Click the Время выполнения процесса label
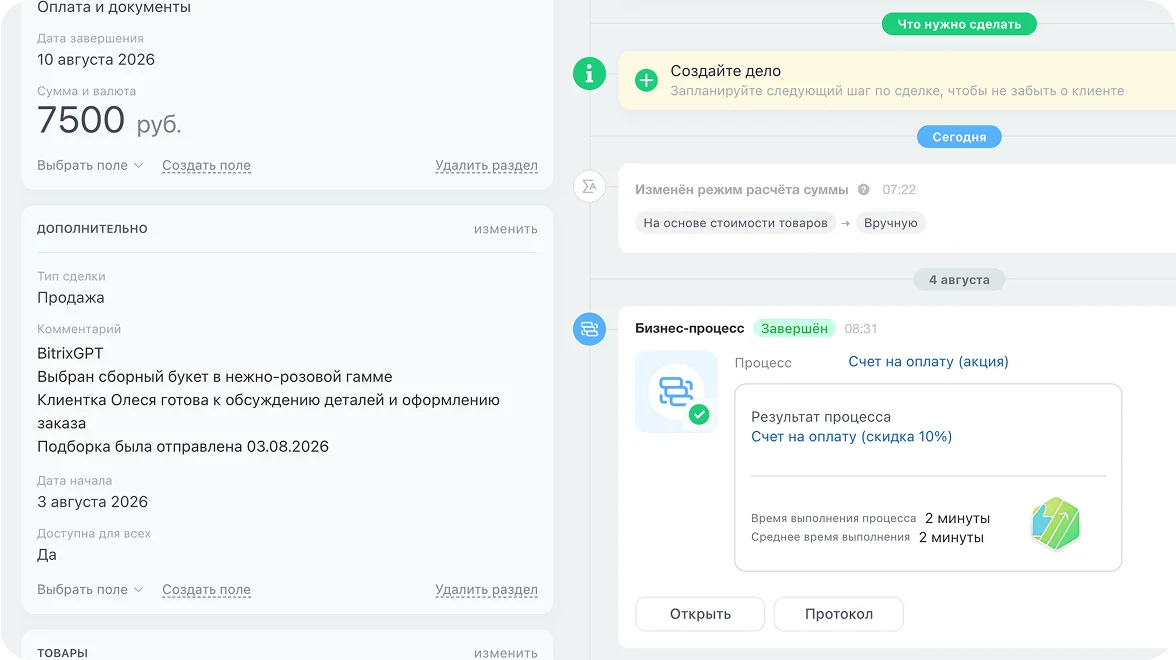1176x660 pixels. [x=833, y=518]
